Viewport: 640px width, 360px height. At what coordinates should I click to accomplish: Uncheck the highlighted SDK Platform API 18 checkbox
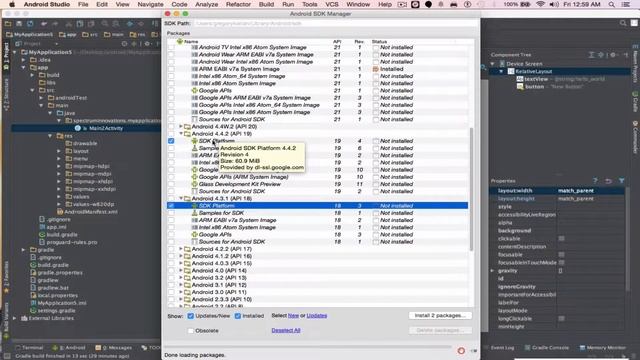171,206
